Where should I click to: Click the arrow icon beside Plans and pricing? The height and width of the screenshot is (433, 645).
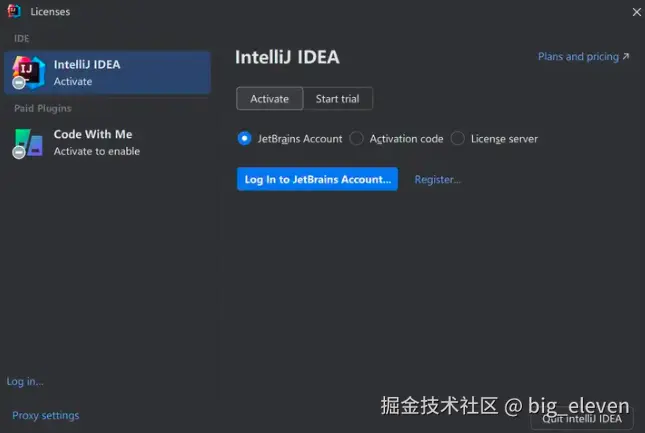626,57
